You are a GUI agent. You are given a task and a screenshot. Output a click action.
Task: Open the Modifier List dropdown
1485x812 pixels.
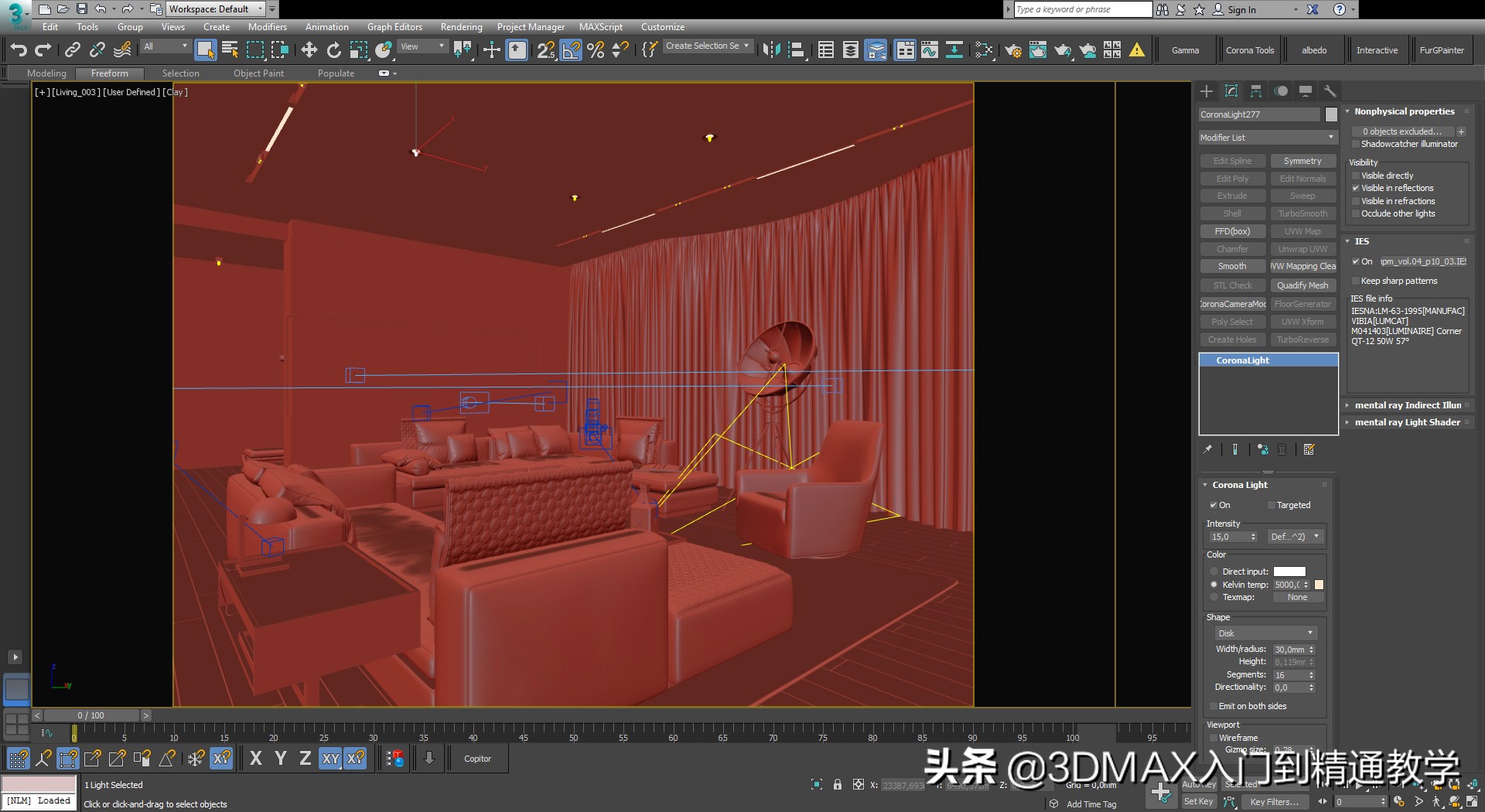[1267, 137]
